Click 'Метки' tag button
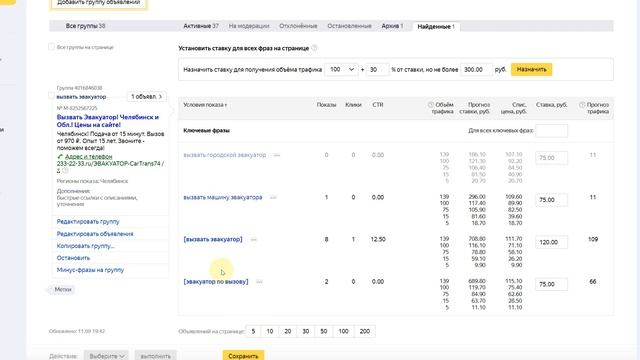 tap(63, 289)
